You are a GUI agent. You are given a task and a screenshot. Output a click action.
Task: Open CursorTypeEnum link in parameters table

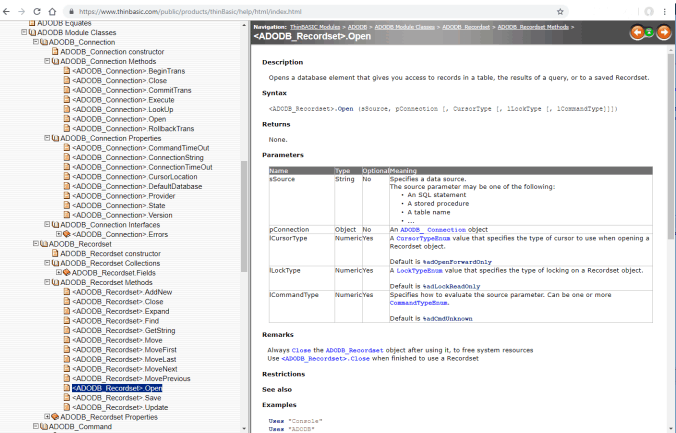click(x=423, y=238)
